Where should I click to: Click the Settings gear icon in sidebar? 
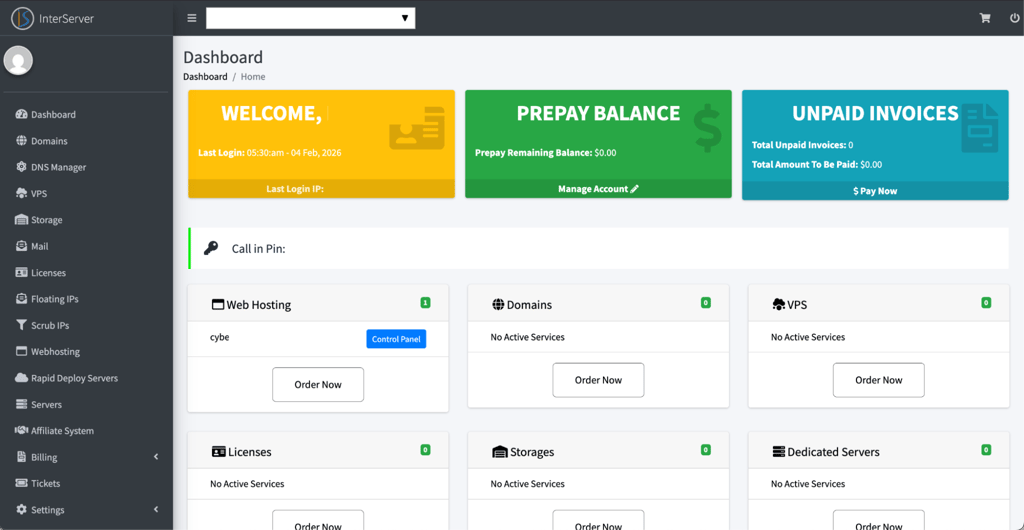click(21, 510)
